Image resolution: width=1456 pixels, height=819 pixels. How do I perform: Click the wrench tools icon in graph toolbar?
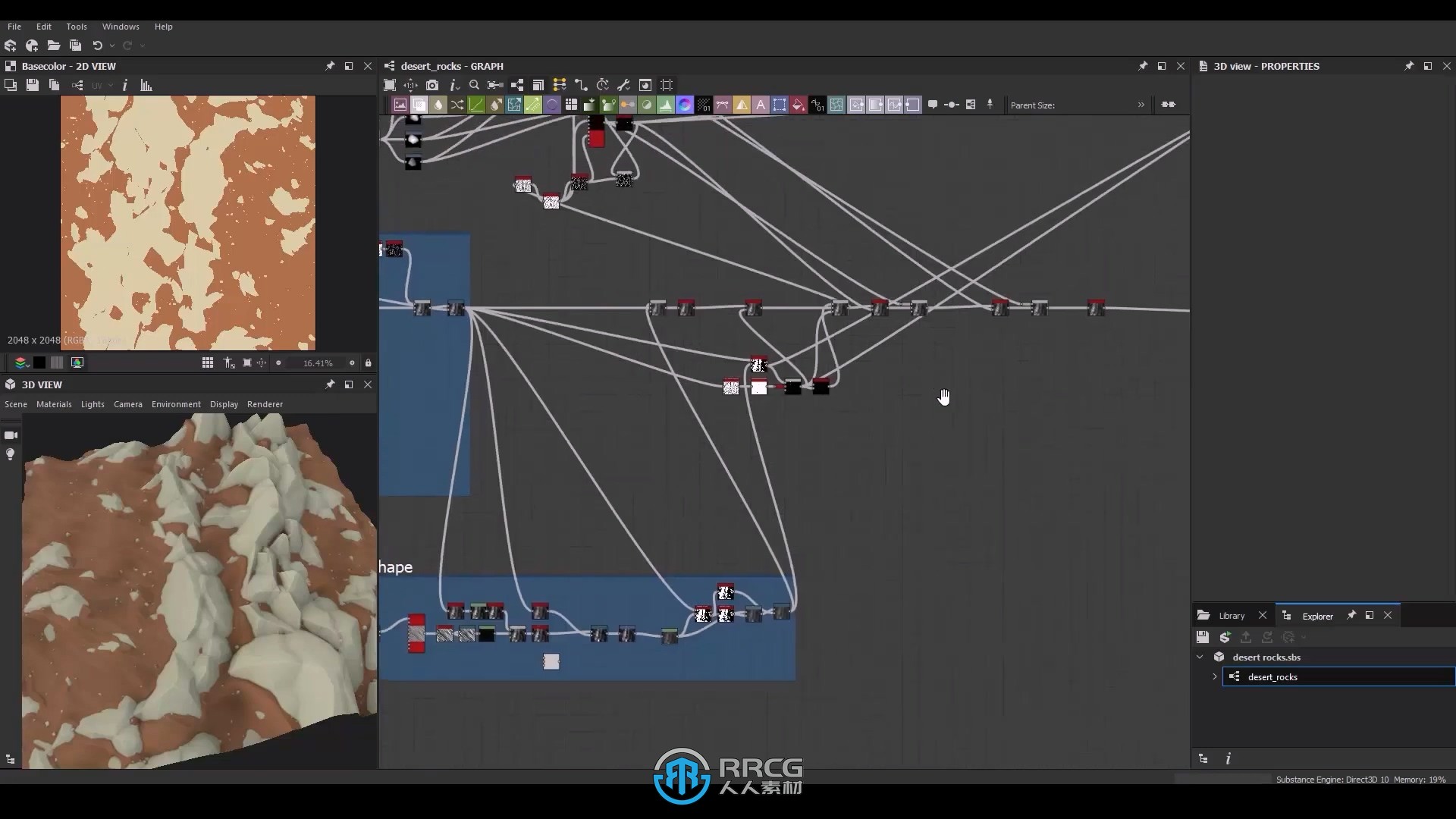(623, 85)
